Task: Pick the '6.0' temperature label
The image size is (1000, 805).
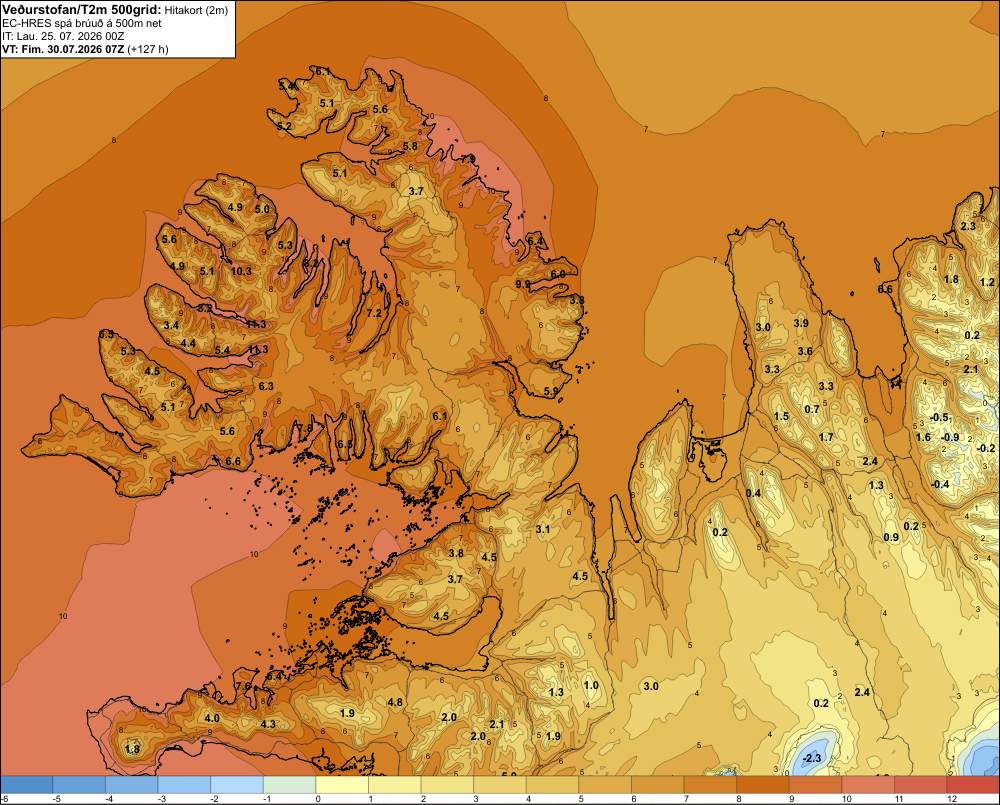Action: pos(558,274)
